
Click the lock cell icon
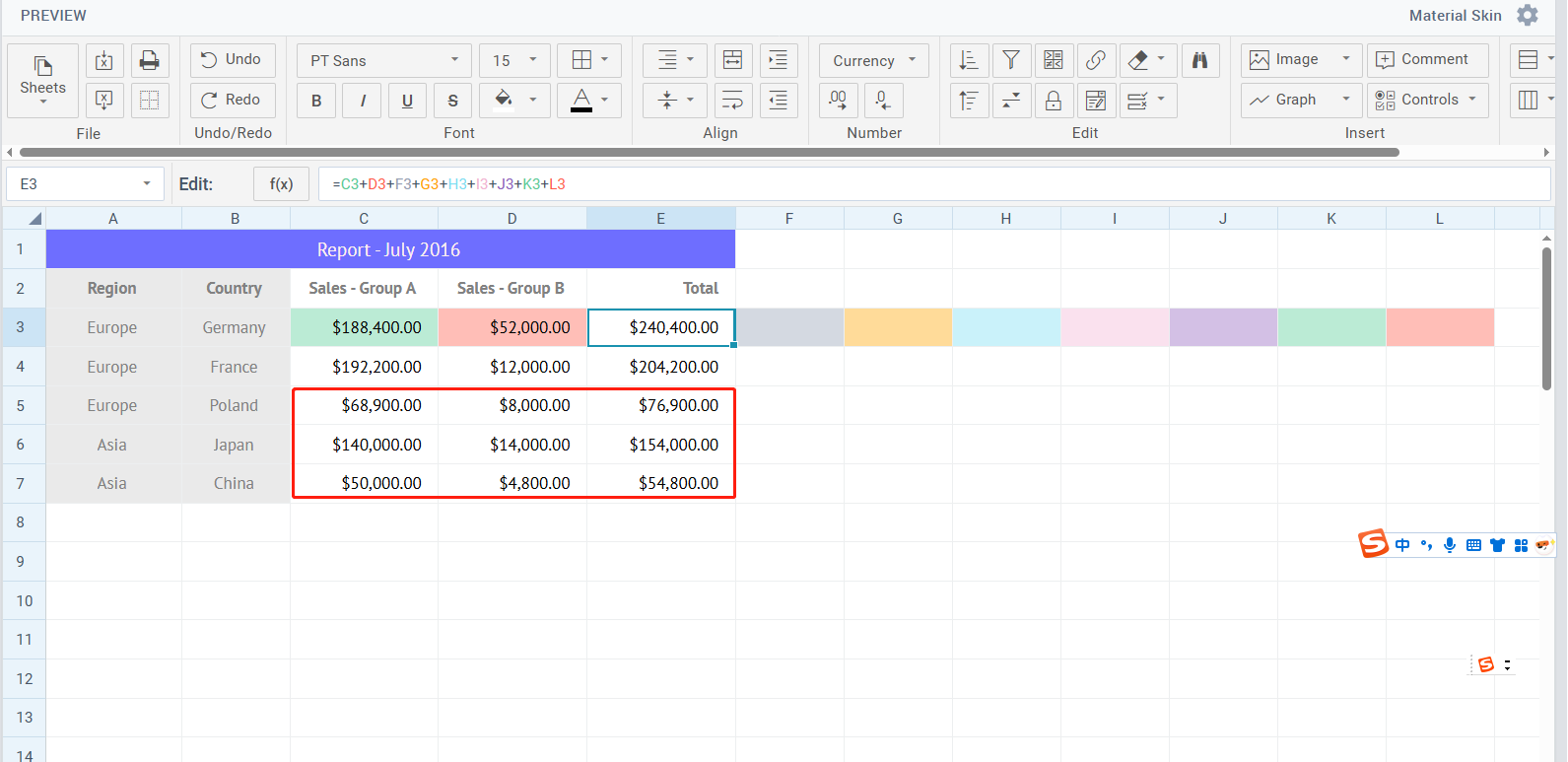1053,101
